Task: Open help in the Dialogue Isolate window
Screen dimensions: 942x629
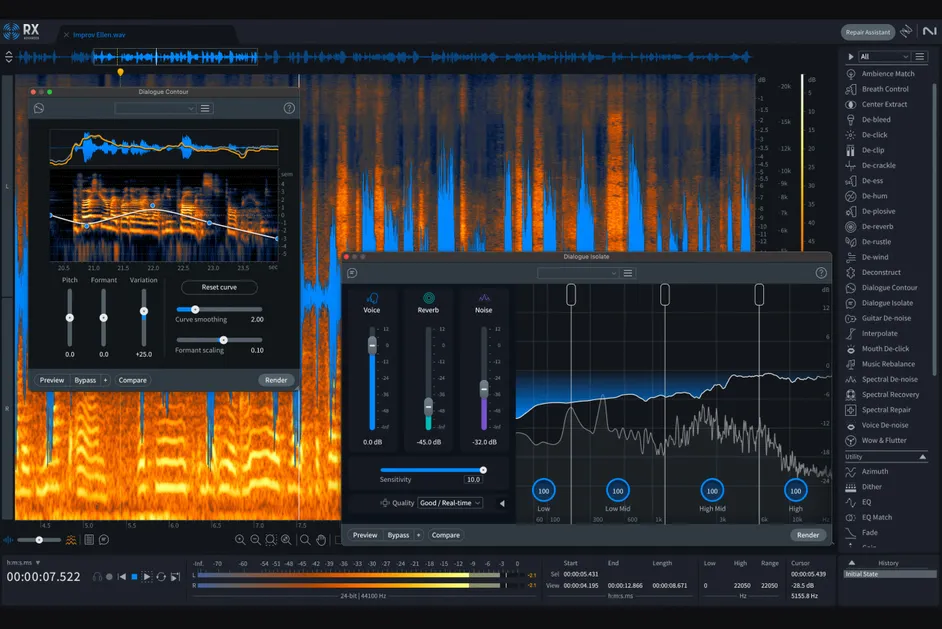Action: coord(821,273)
